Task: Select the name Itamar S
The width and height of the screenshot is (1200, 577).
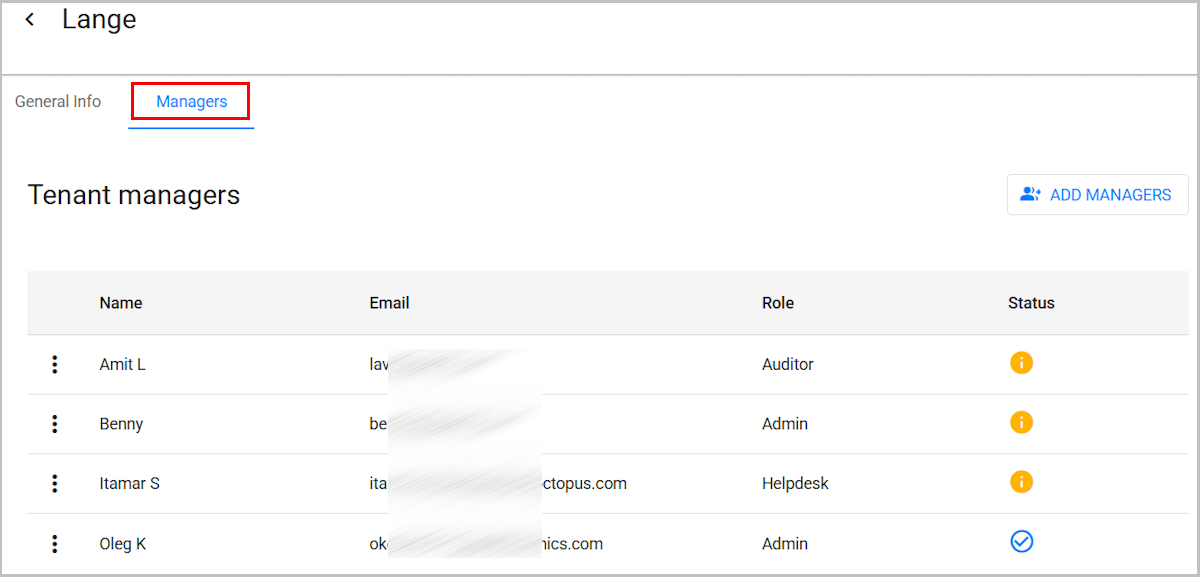Action: click(130, 484)
